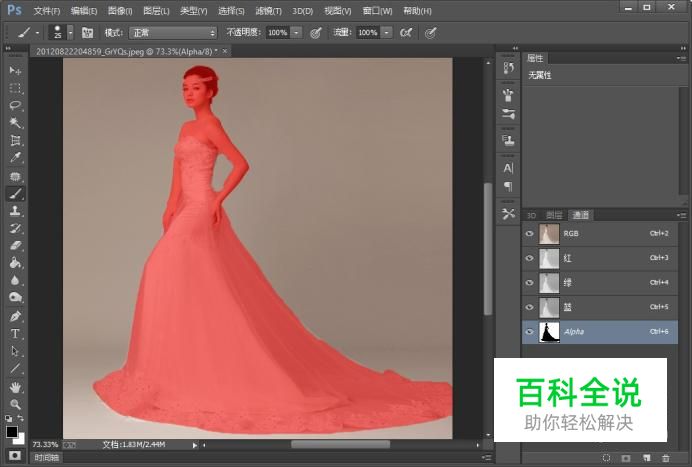Toggle visibility of the RGB channel
The width and height of the screenshot is (692, 467).
coord(529,234)
